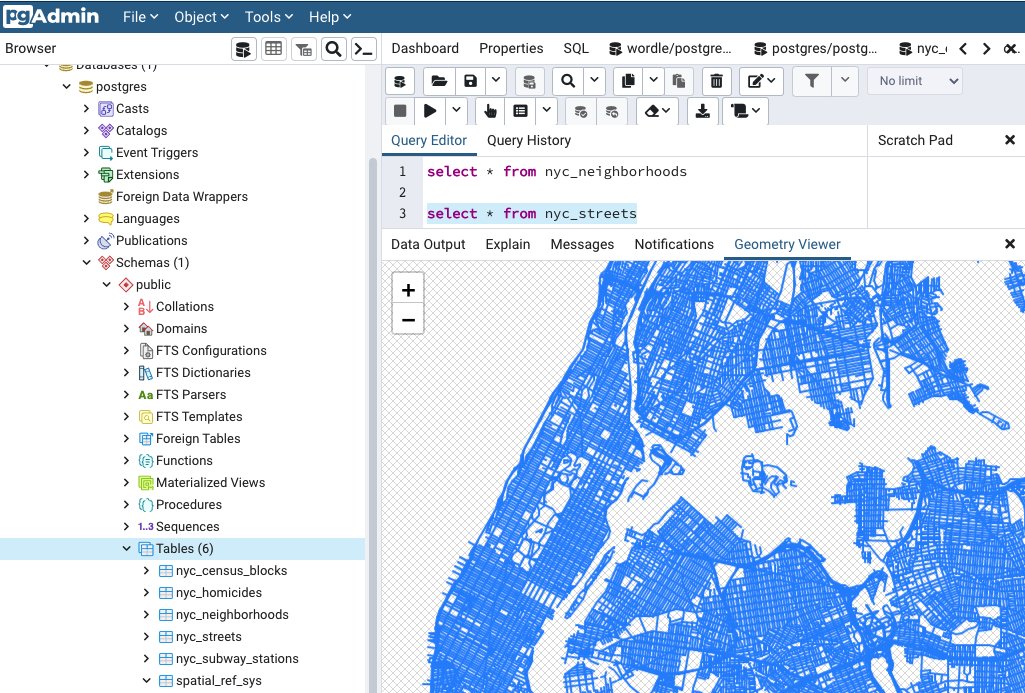The height and width of the screenshot is (693, 1025).
Task: Open the Query Tool from the browser toolbar
Action: [x=243, y=48]
